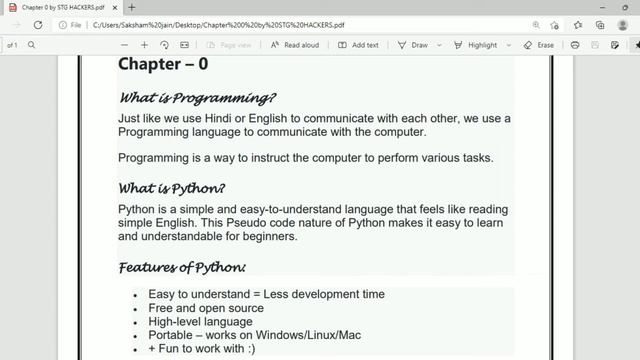
Task: Click the Portable – works on Windows/Linux/Mac bullet
Action: tap(255, 335)
